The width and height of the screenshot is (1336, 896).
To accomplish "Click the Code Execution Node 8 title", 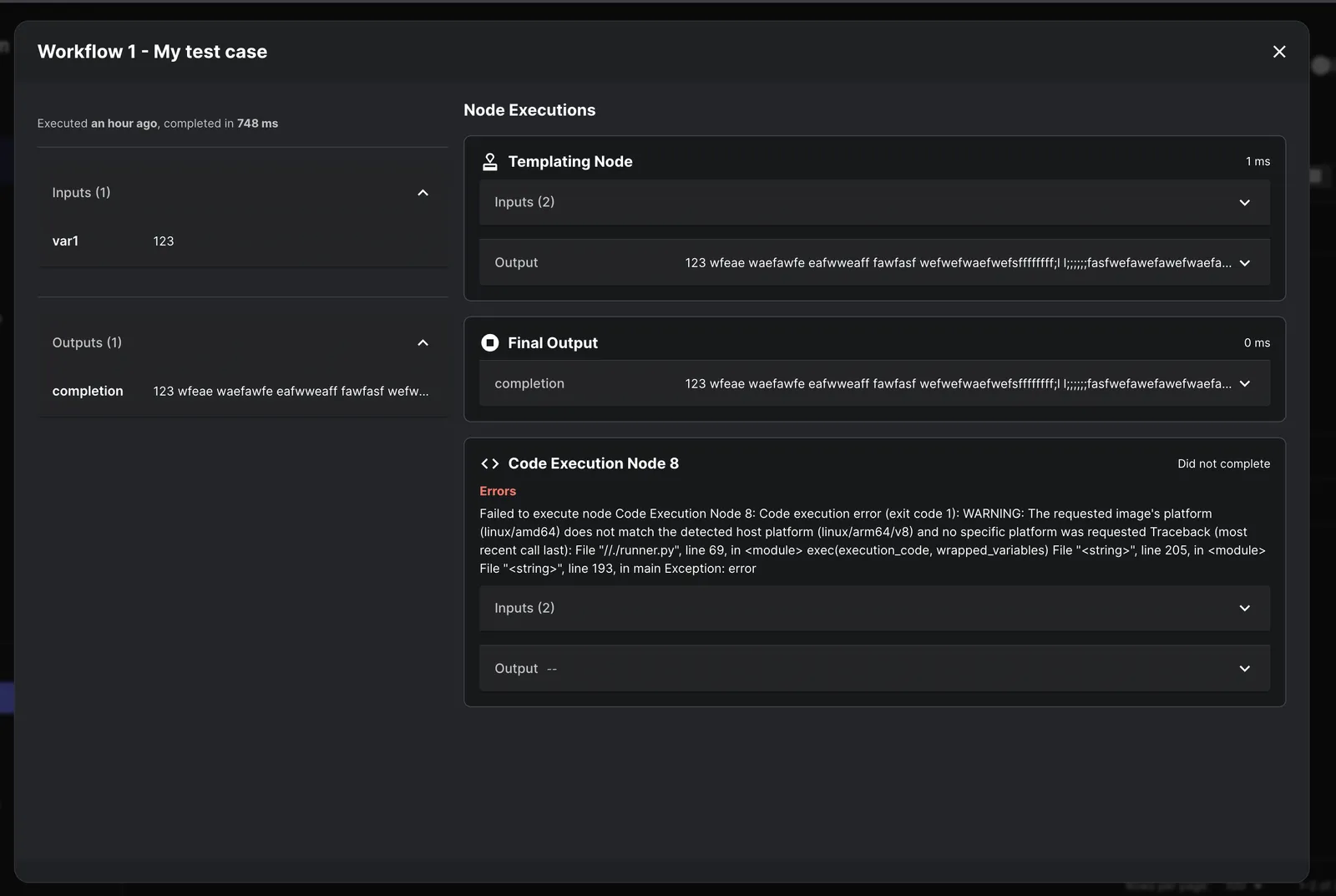I will (593, 463).
